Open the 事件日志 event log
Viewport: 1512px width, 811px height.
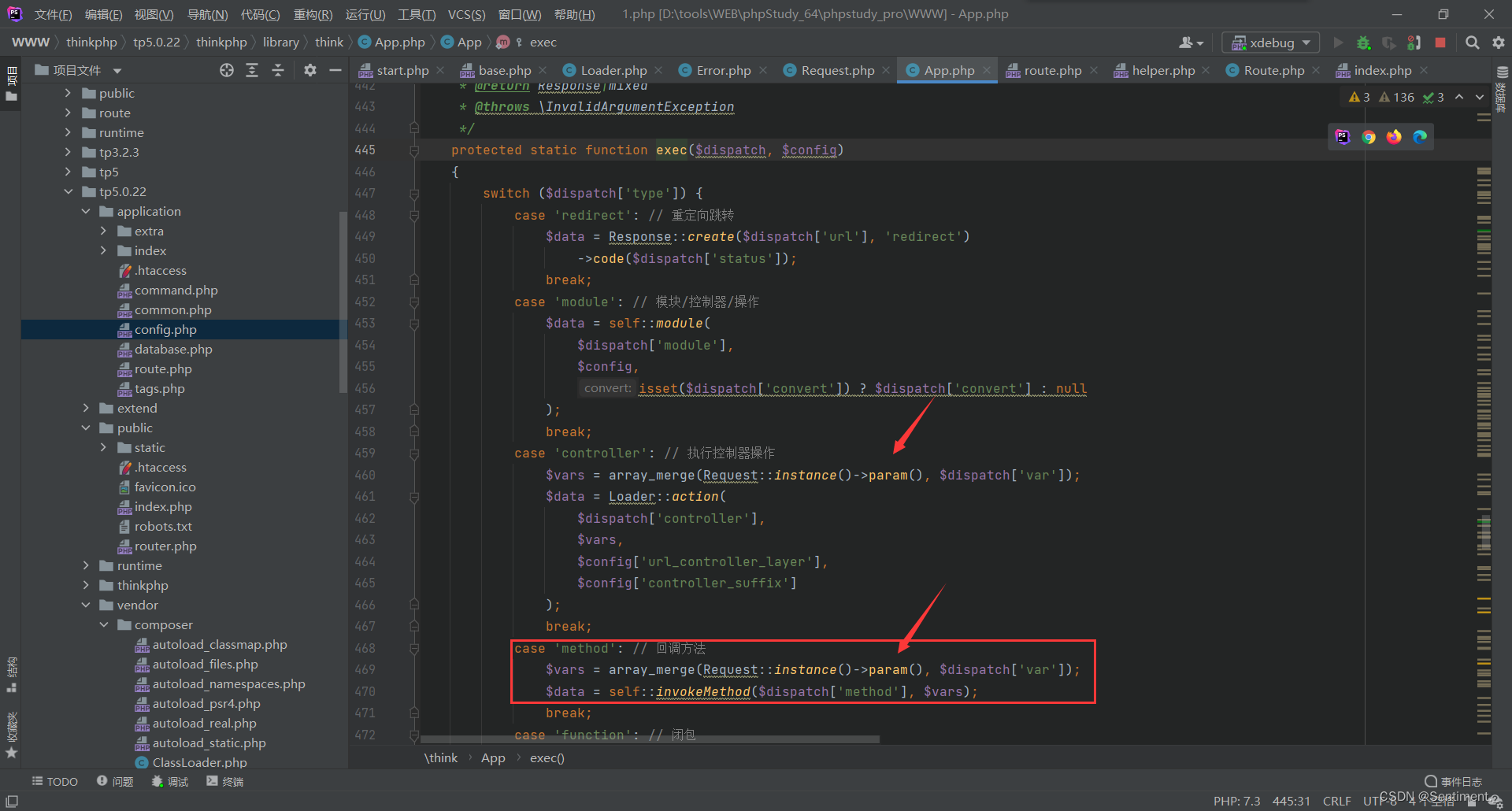tap(1454, 781)
